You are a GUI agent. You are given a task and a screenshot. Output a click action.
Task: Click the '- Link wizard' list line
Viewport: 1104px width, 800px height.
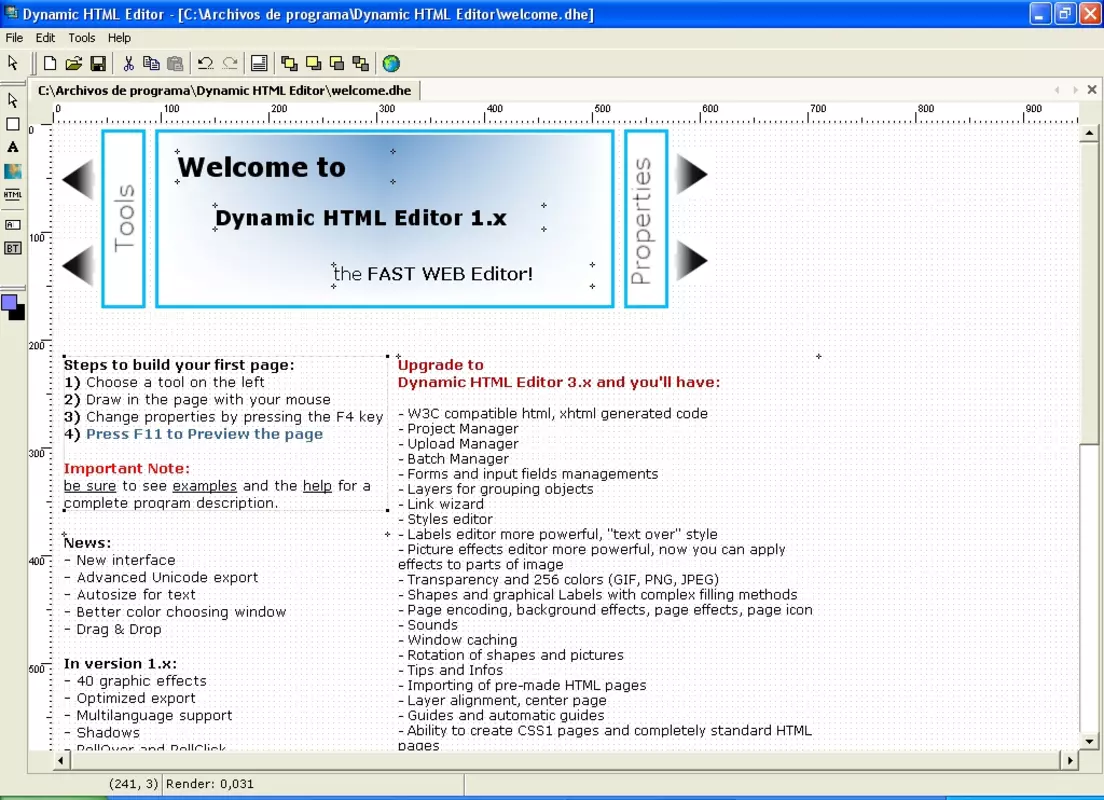point(441,504)
